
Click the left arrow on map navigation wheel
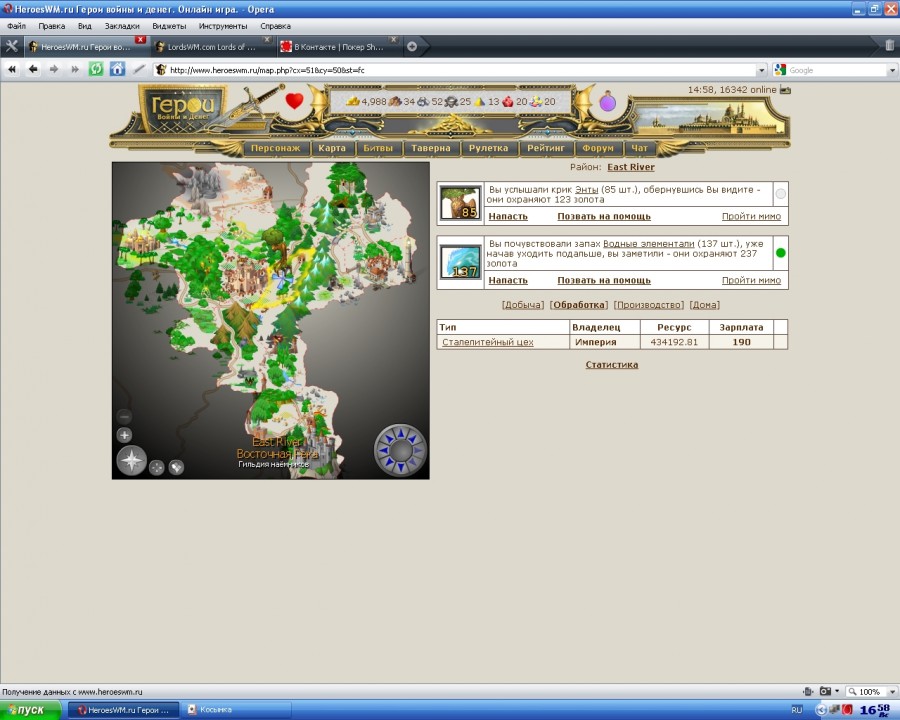(382, 451)
